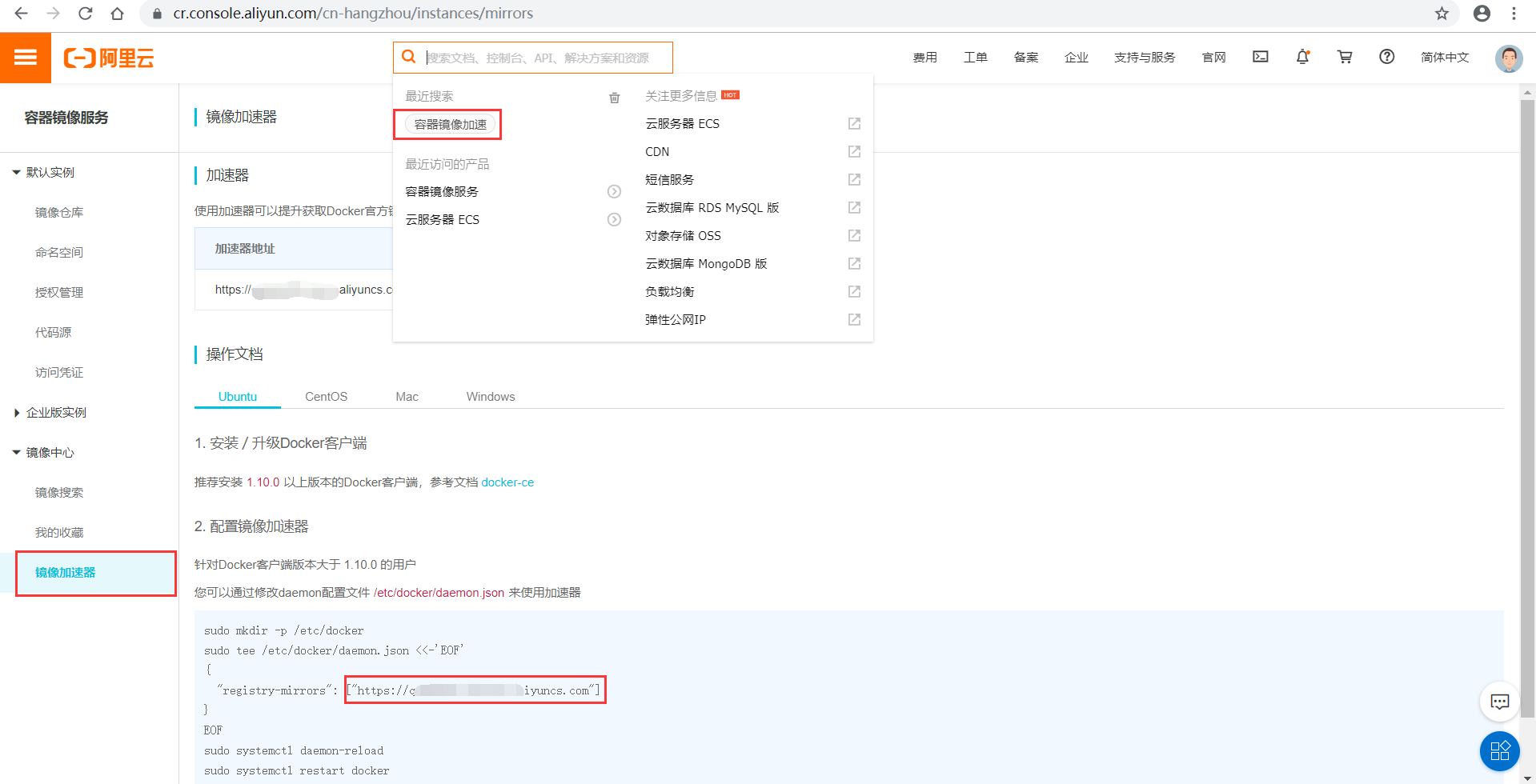Click the page vertical scrollbar thumb
This screenshot has height=784, width=1536.
point(1527,408)
